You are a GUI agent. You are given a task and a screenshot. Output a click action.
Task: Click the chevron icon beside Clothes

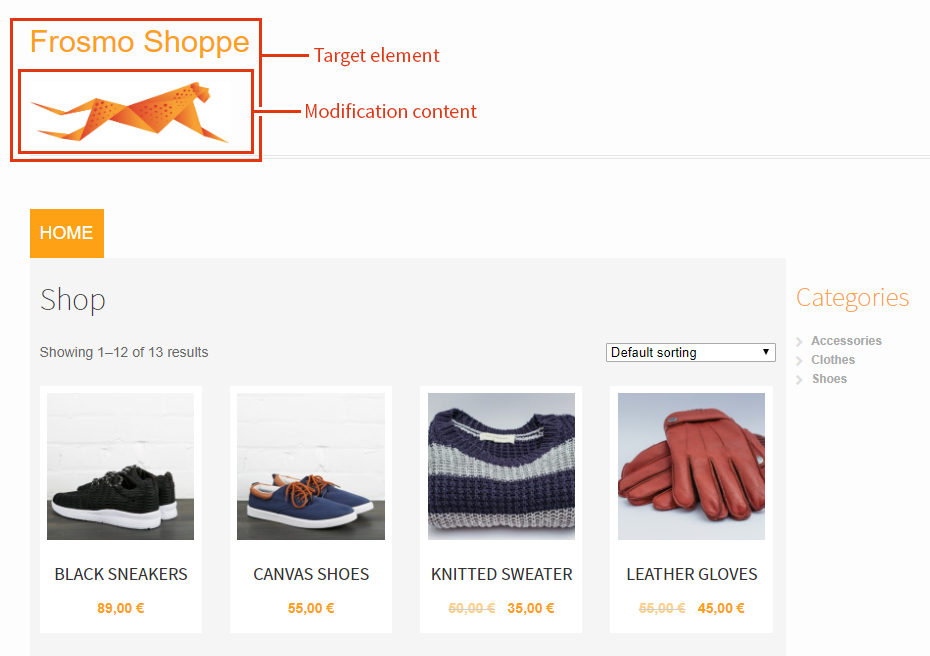click(x=800, y=359)
